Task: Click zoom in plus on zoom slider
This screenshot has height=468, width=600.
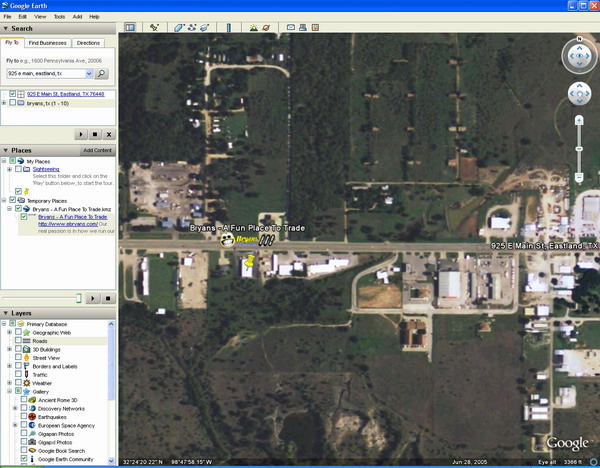Action: pyautogui.click(x=579, y=121)
